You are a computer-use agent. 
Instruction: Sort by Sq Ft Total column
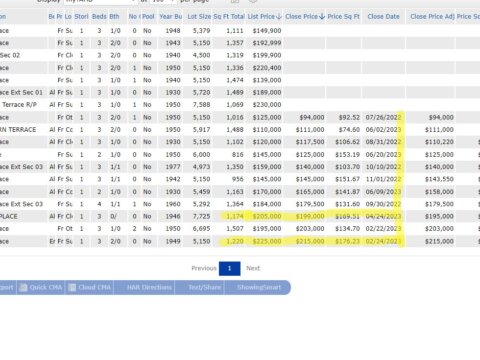tap(229, 16)
